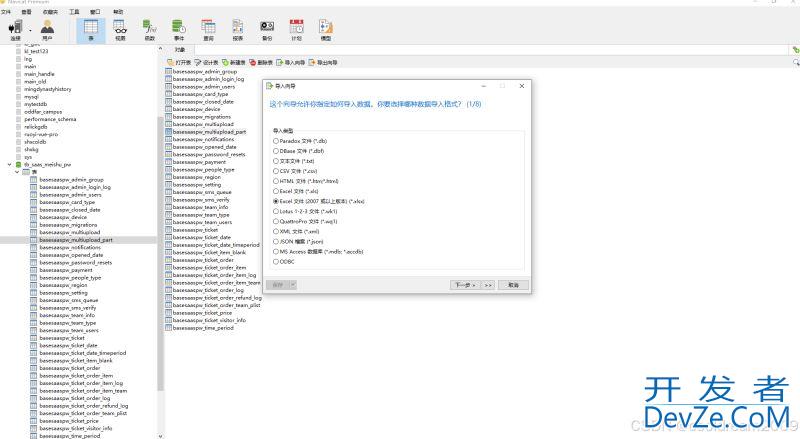Open the Model (模型) toolbar icon
This screenshot has height=439, width=800.
[x=325, y=29]
